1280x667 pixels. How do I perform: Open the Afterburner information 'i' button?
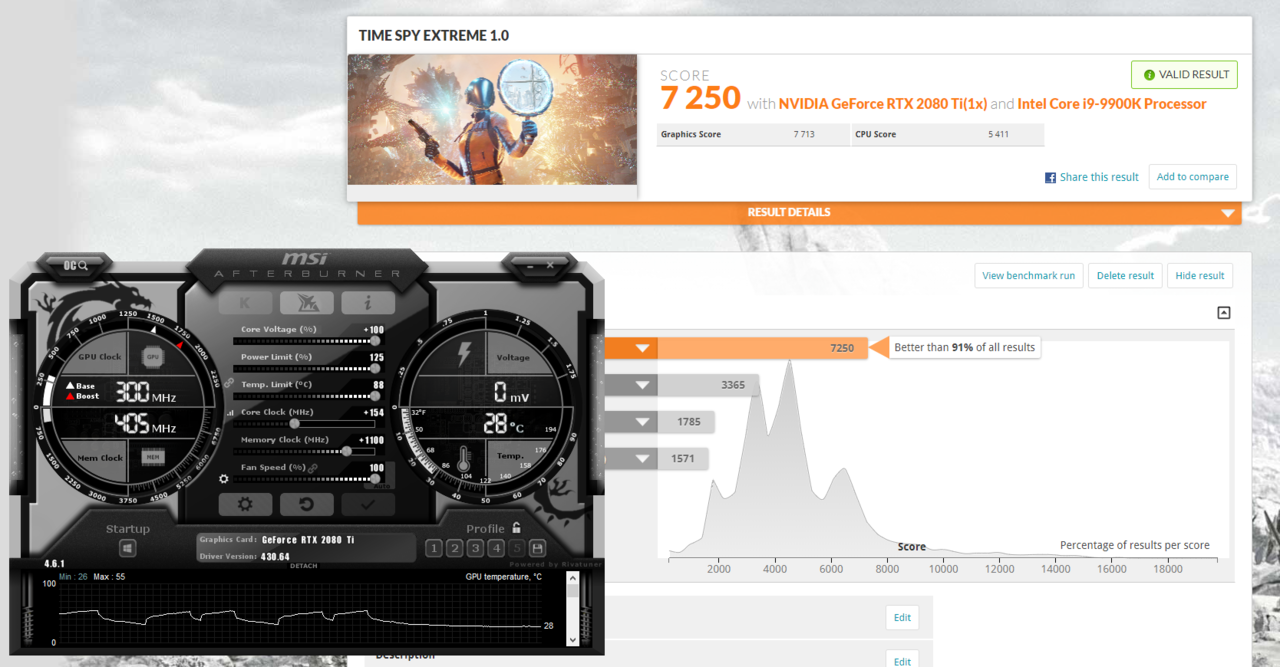(x=367, y=303)
